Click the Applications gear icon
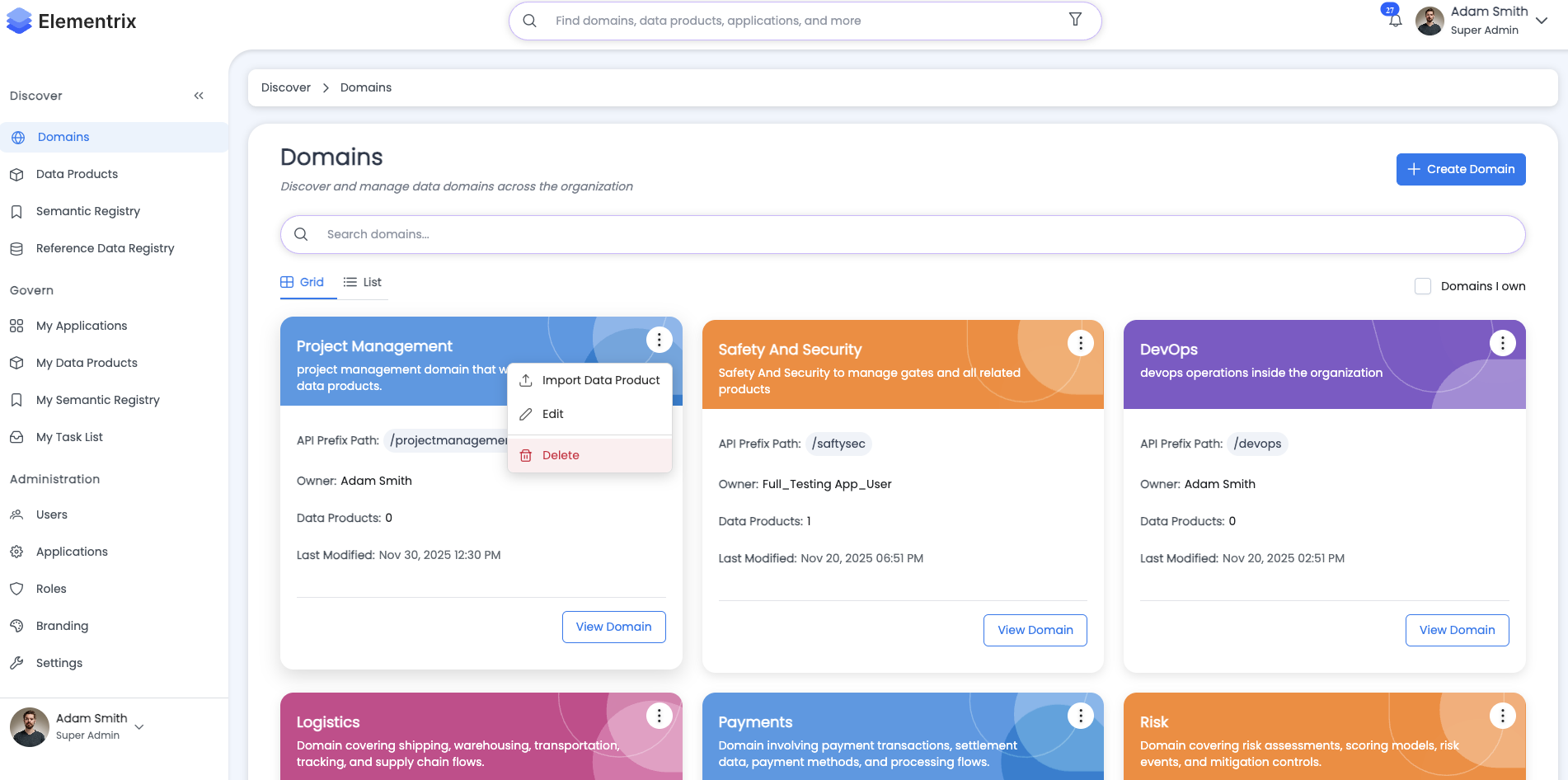 [16, 552]
